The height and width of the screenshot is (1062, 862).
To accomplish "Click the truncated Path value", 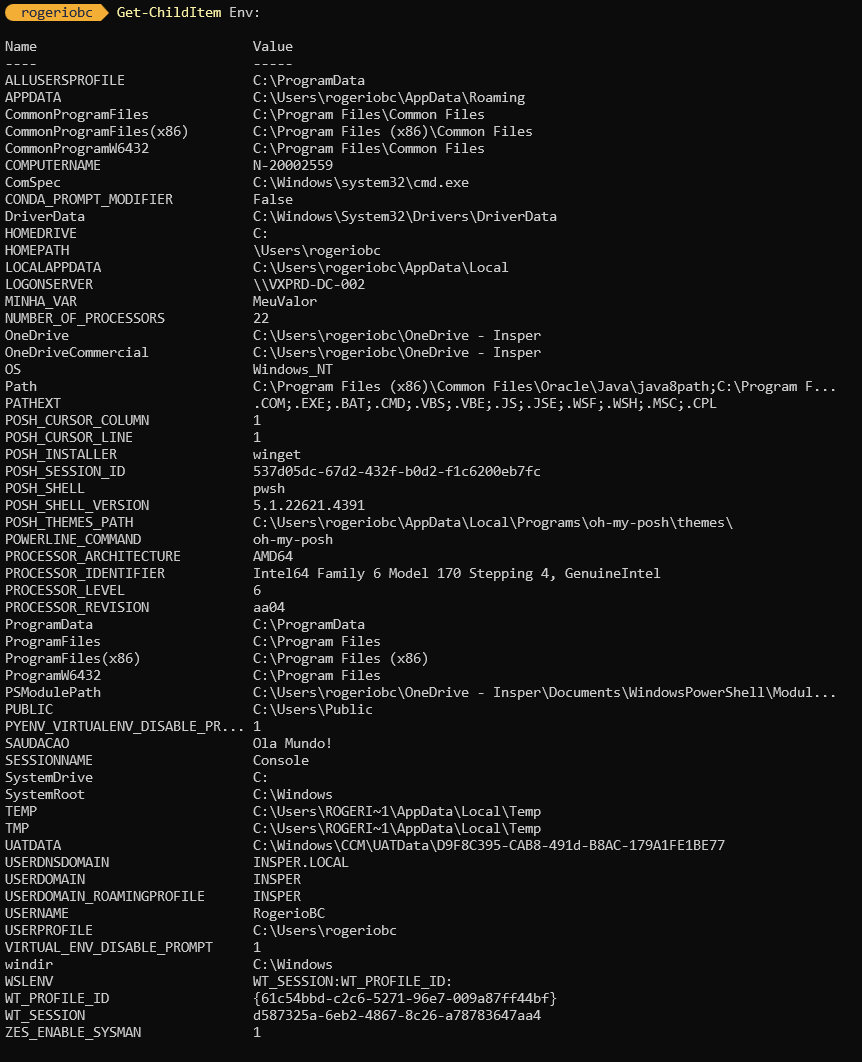I will [544, 387].
